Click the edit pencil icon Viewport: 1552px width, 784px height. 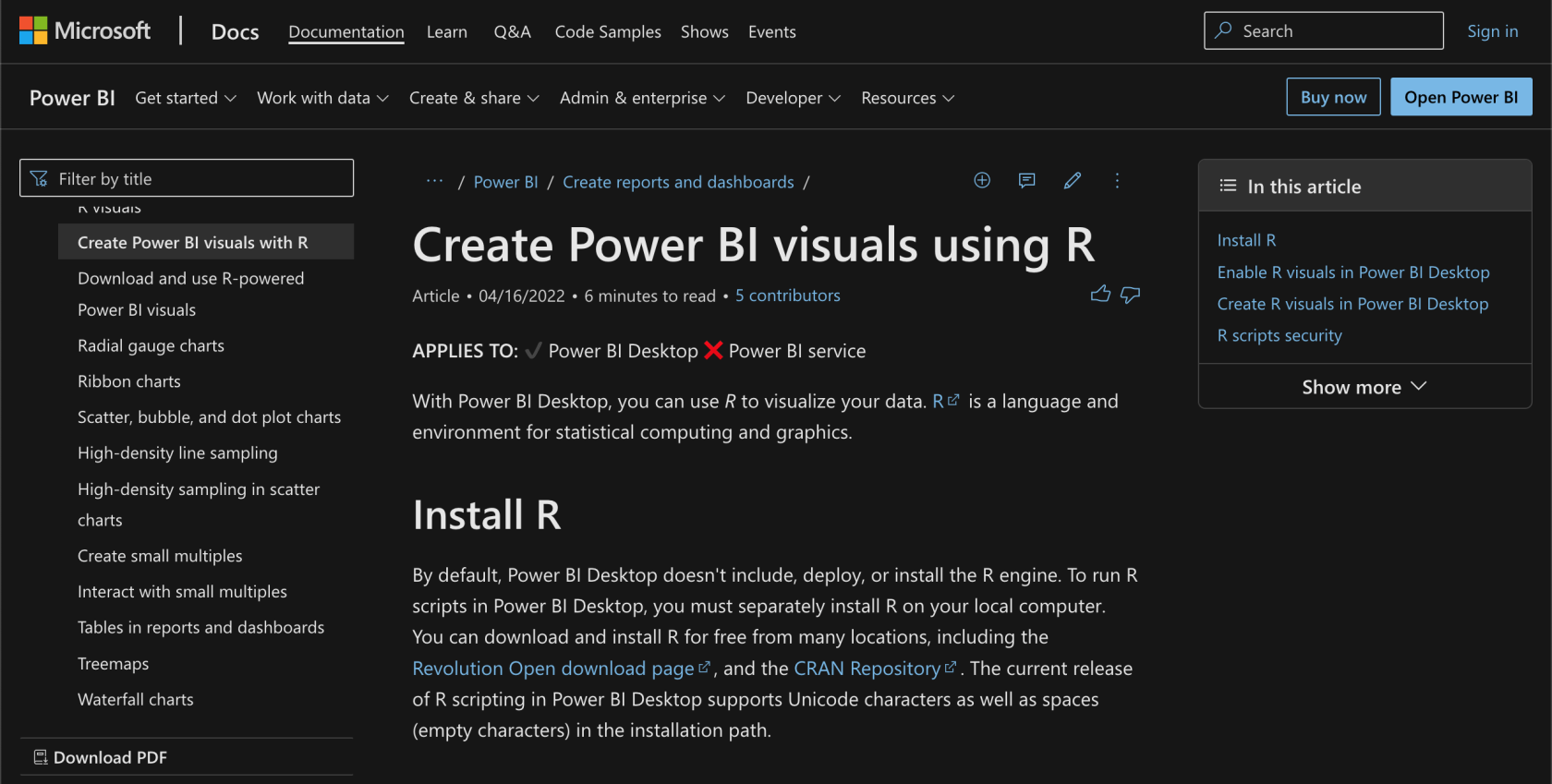1072,180
